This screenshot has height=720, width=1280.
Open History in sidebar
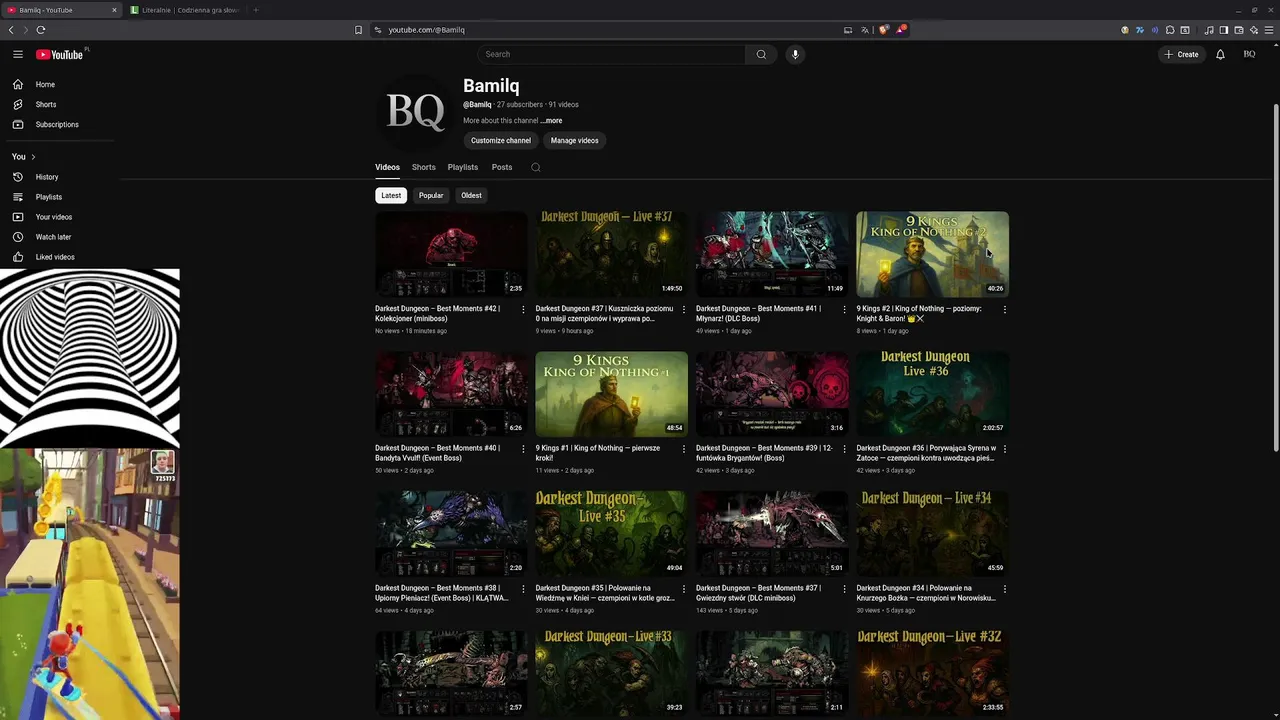(60, 177)
